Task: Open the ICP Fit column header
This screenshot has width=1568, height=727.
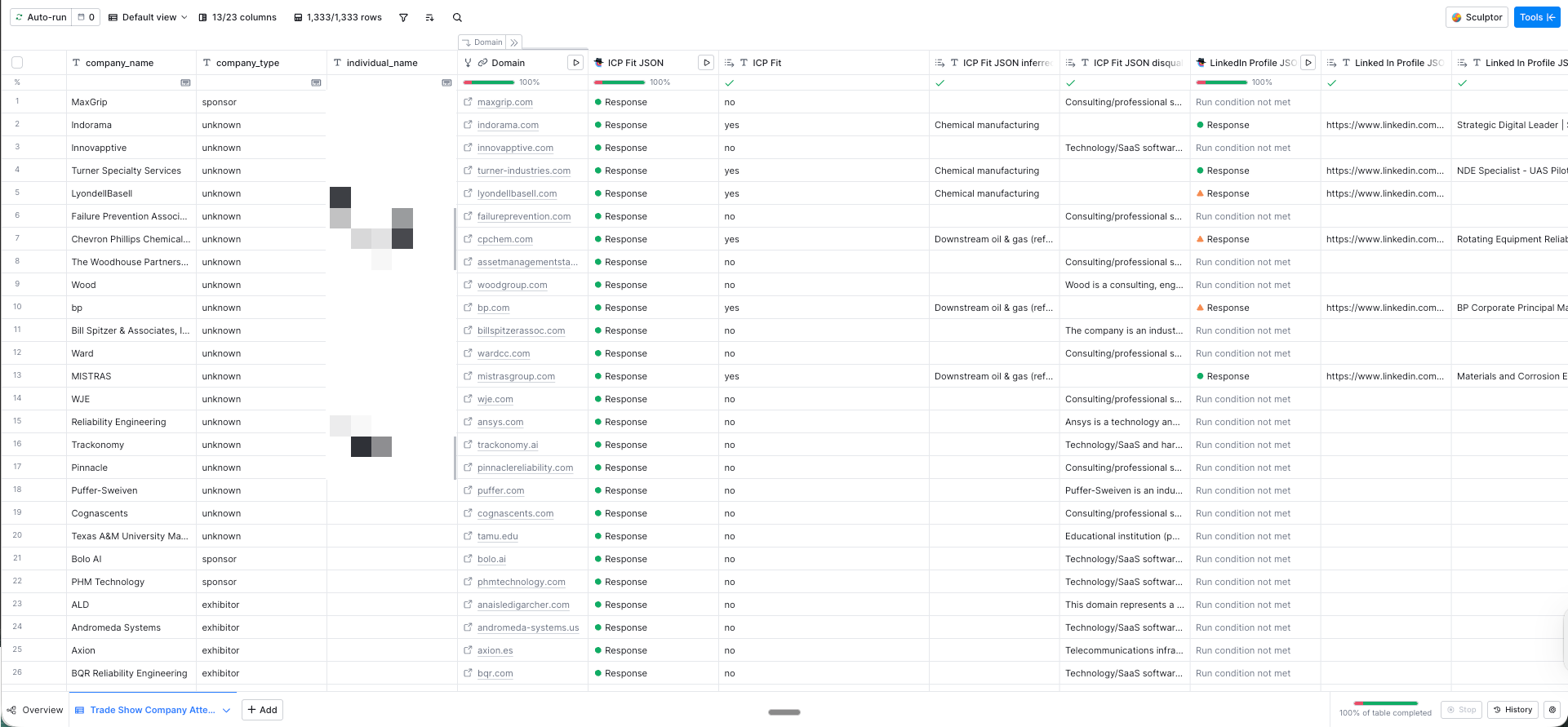Action: (x=824, y=63)
